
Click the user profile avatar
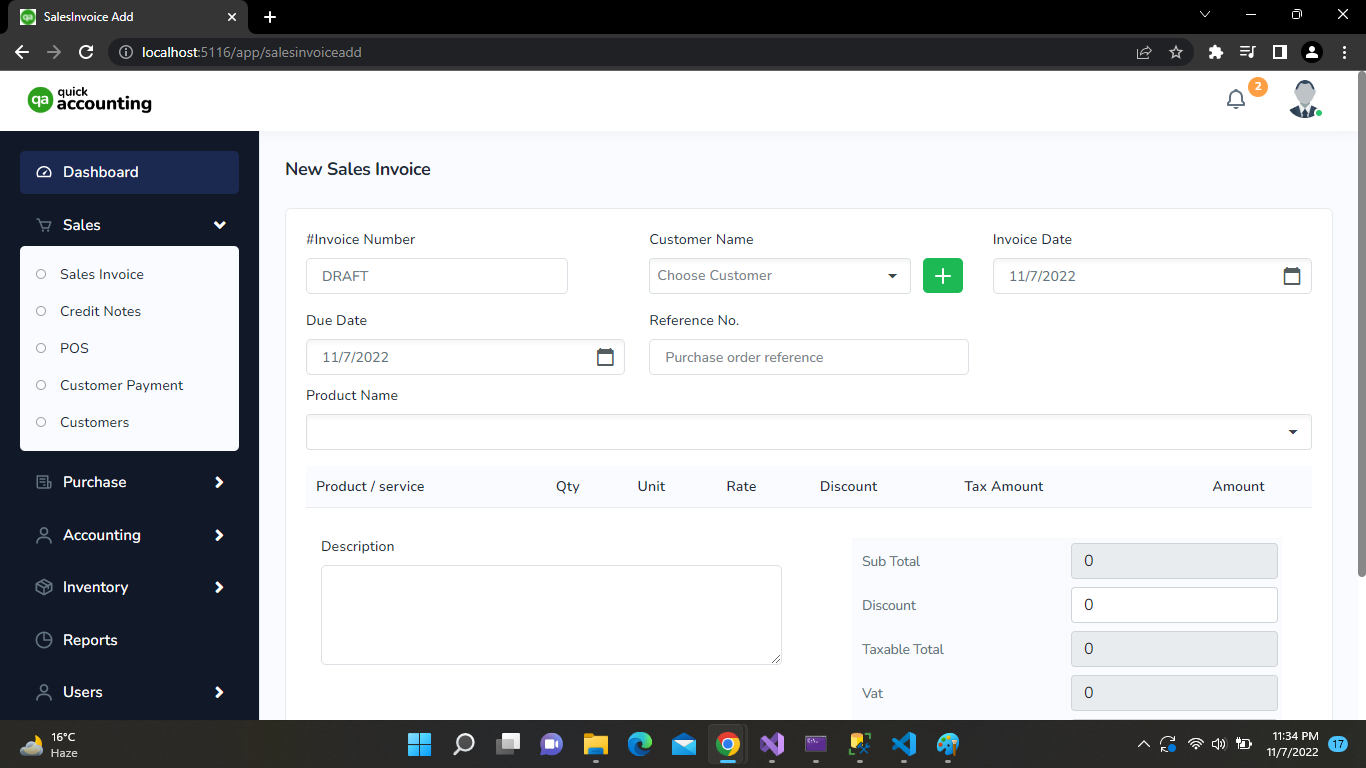click(x=1304, y=99)
